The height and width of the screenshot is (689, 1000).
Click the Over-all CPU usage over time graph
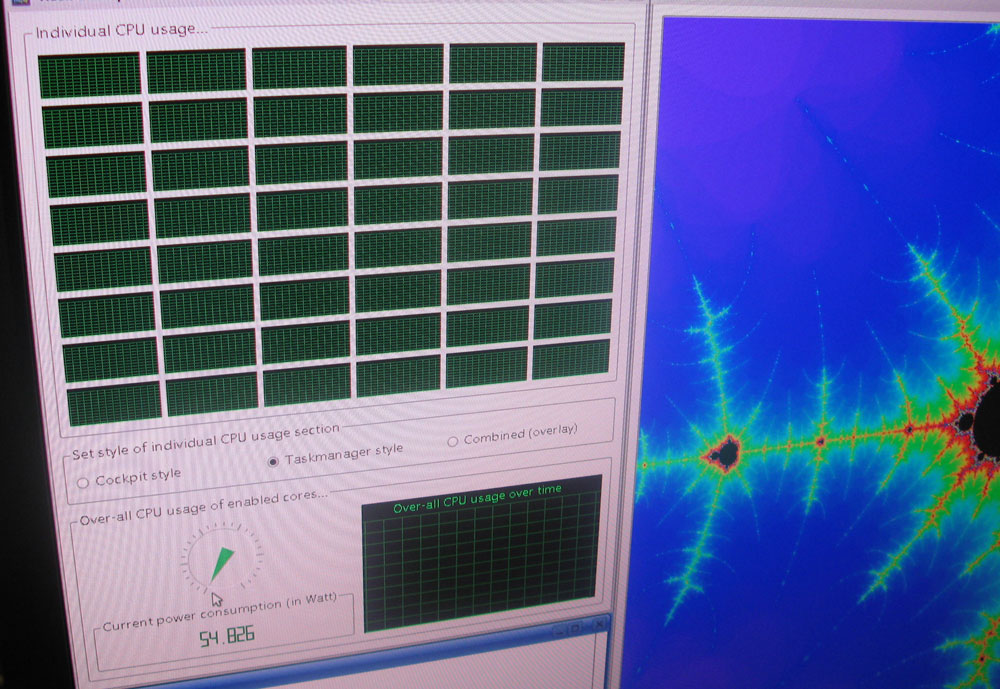pyautogui.click(x=481, y=553)
